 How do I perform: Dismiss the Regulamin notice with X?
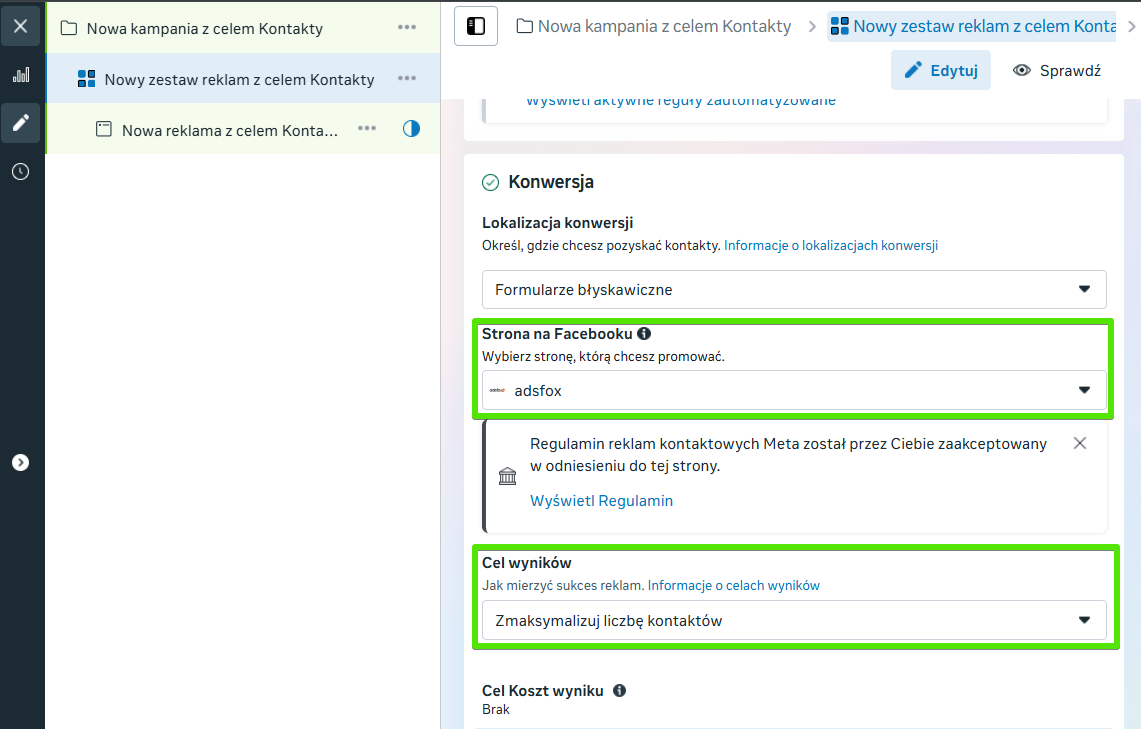pos(1080,443)
